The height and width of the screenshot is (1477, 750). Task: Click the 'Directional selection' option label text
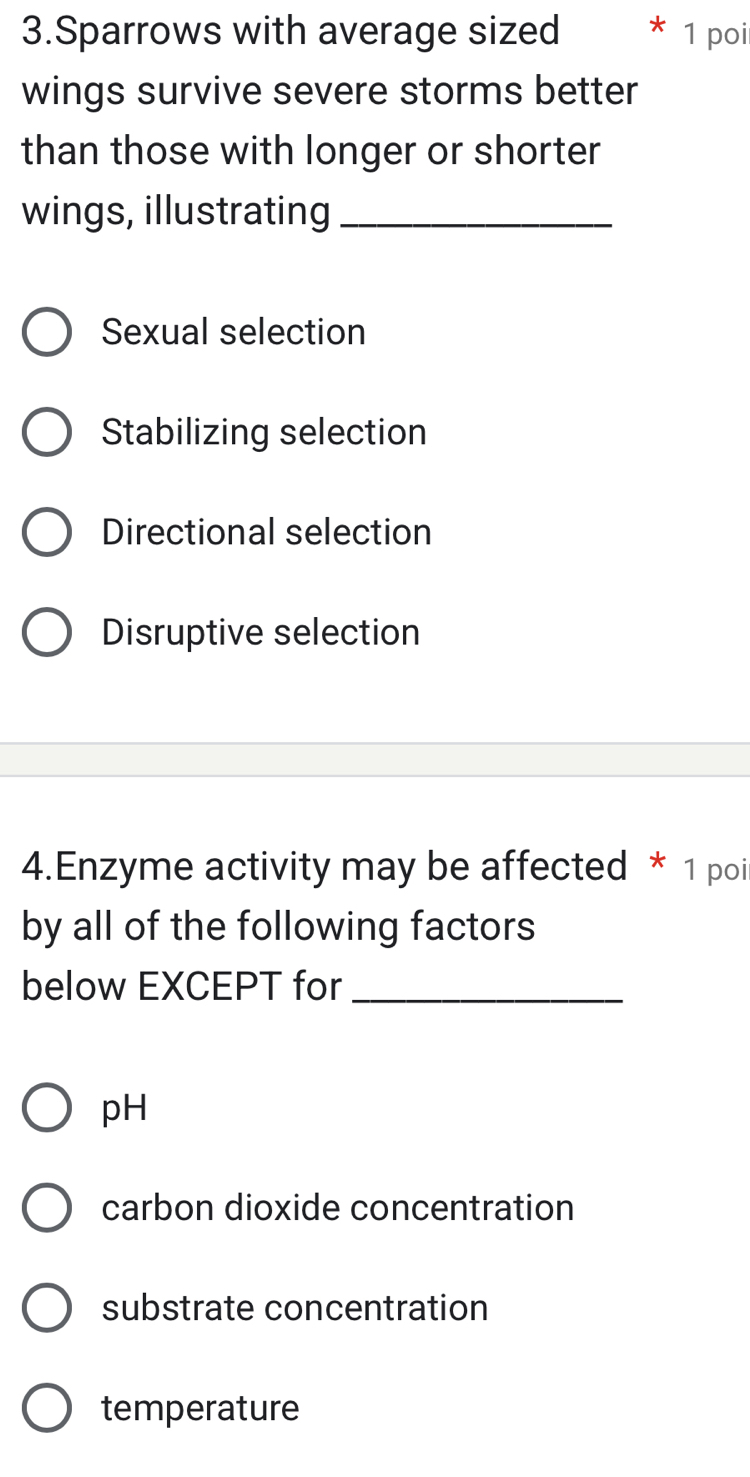click(267, 532)
